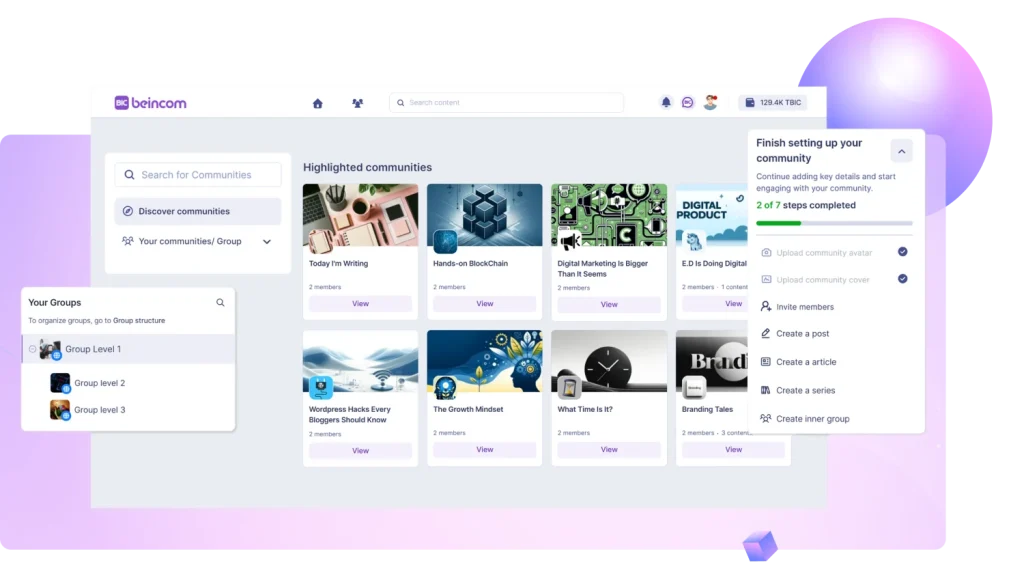Click the Invite members person icon
The image size is (1024, 567).
pos(765,306)
